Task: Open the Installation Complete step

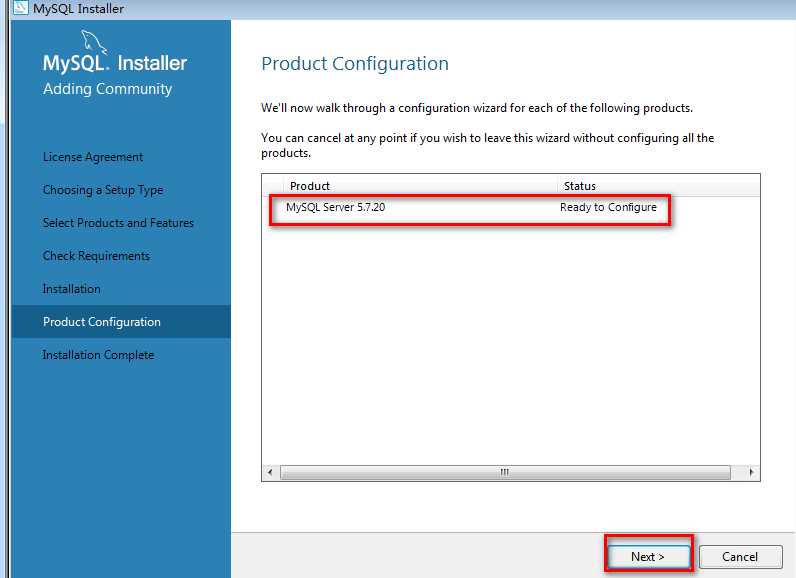Action: [x=98, y=355]
